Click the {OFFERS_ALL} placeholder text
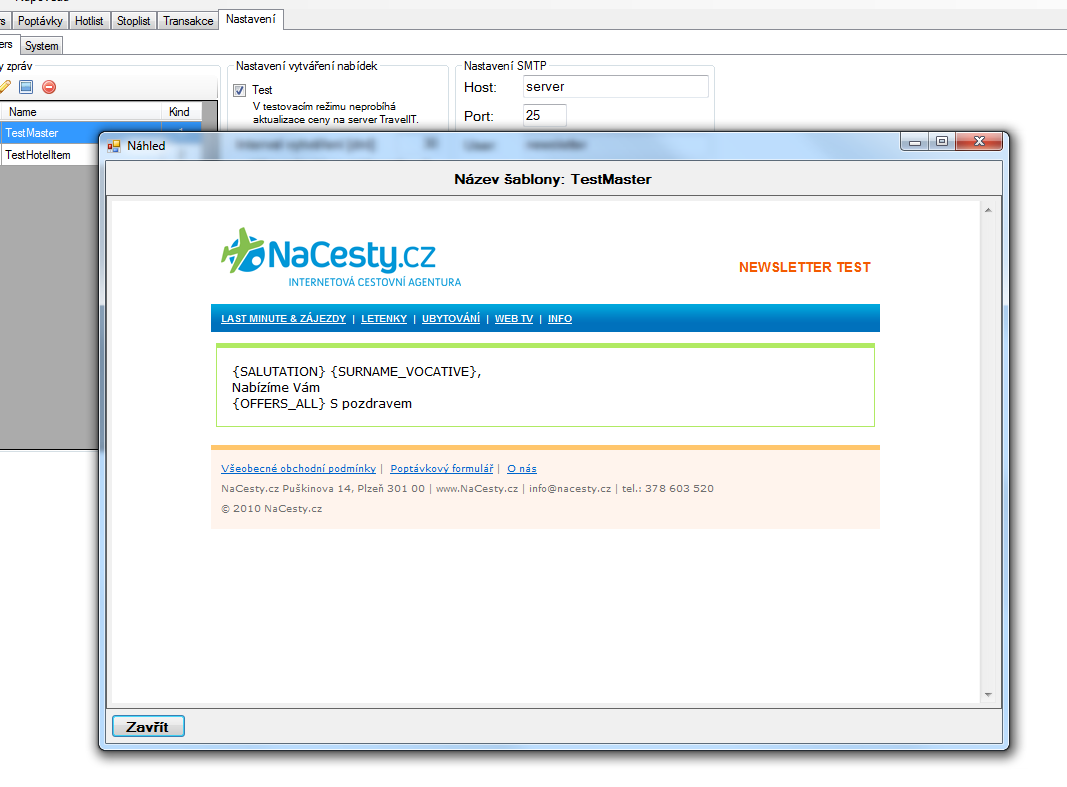The width and height of the screenshot is (1067, 787). point(279,403)
